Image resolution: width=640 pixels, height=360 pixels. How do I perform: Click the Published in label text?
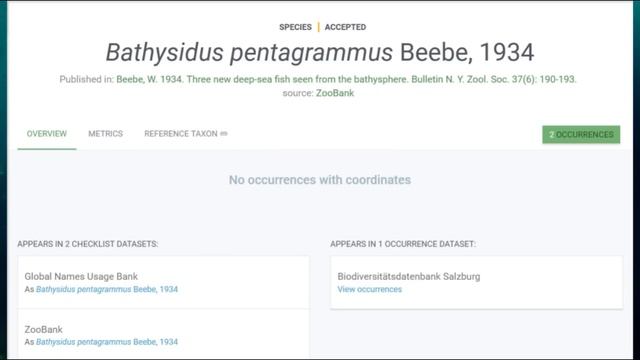[x=87, y=79]
